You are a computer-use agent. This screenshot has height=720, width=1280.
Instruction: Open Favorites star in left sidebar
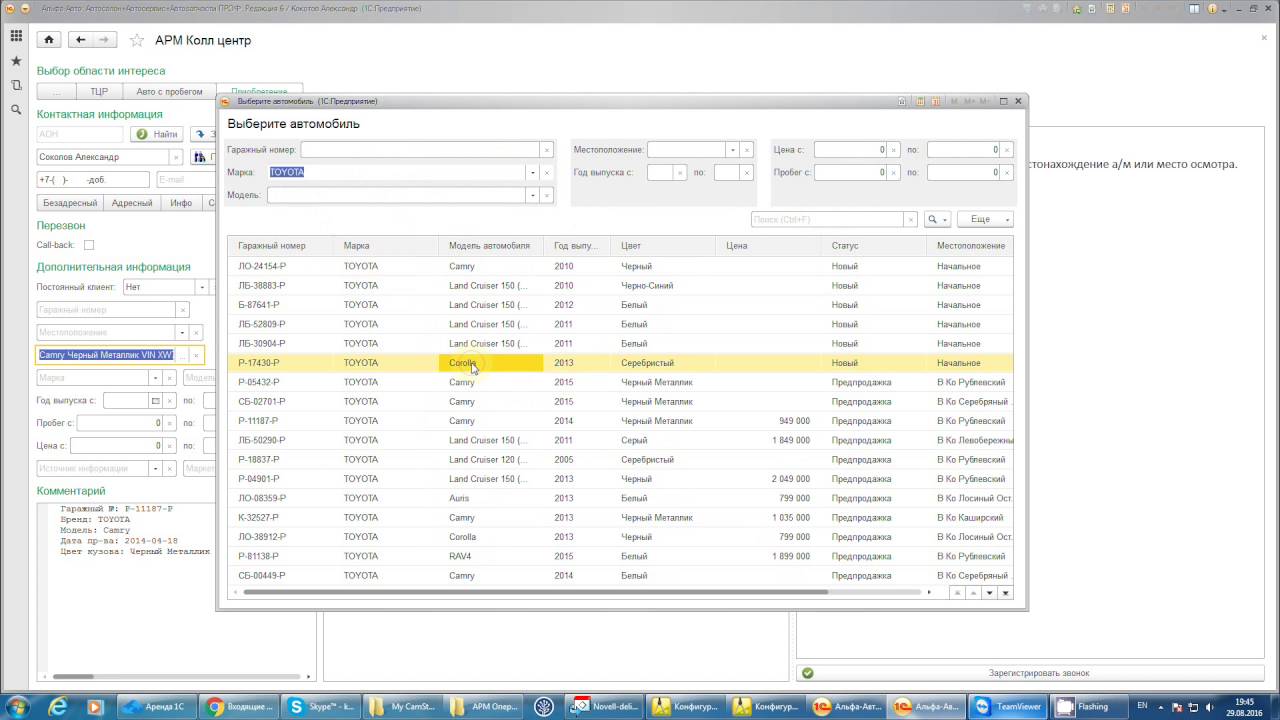pyautogui.click(x=16, y=61)
